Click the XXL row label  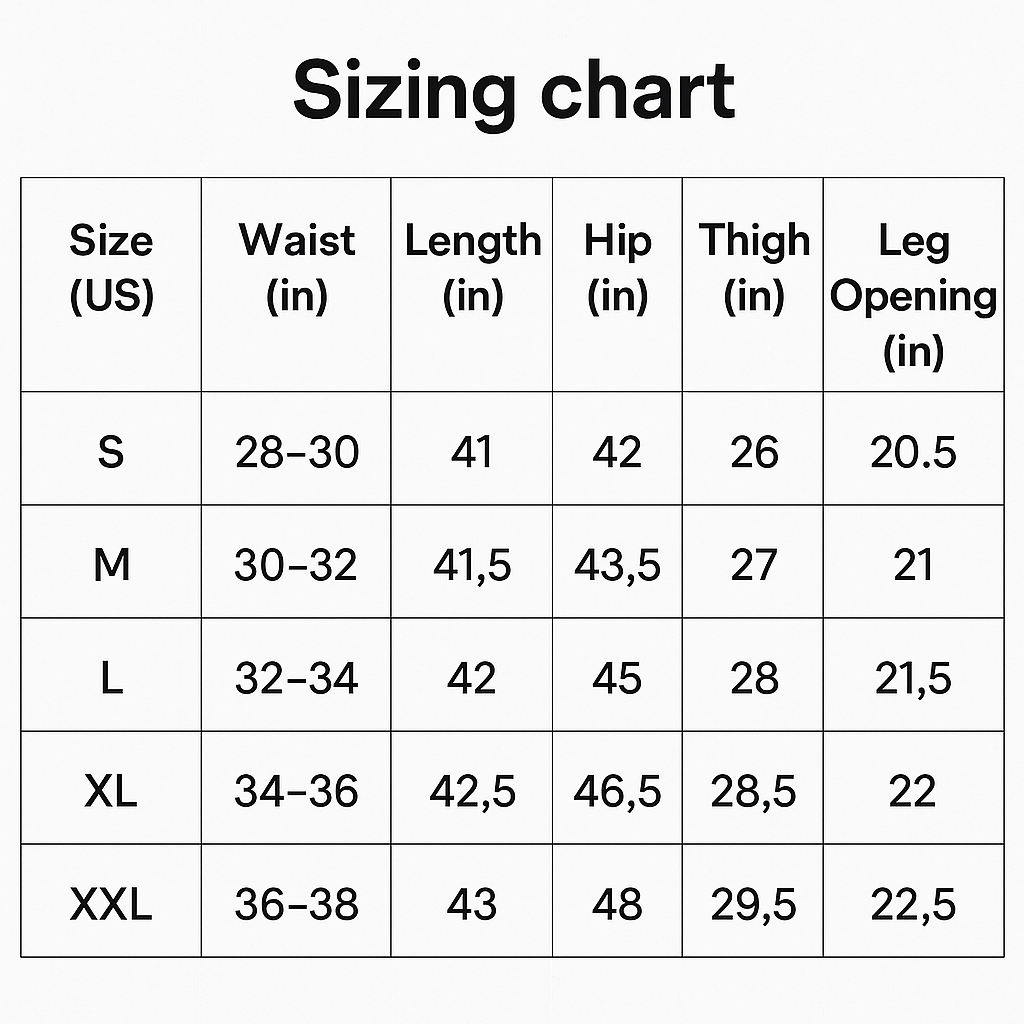111,905
